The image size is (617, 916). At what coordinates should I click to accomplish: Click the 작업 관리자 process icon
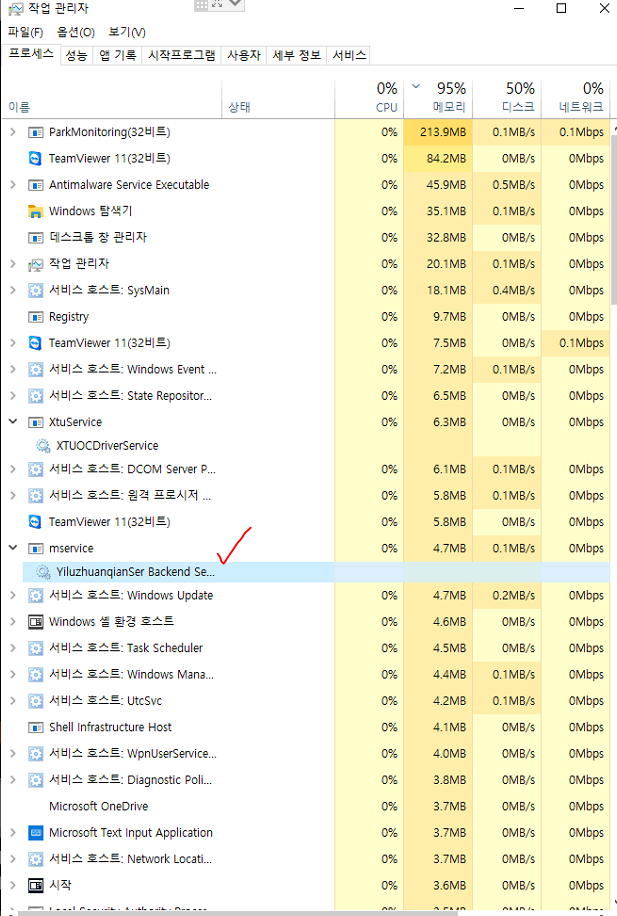(x=36, y=265)
